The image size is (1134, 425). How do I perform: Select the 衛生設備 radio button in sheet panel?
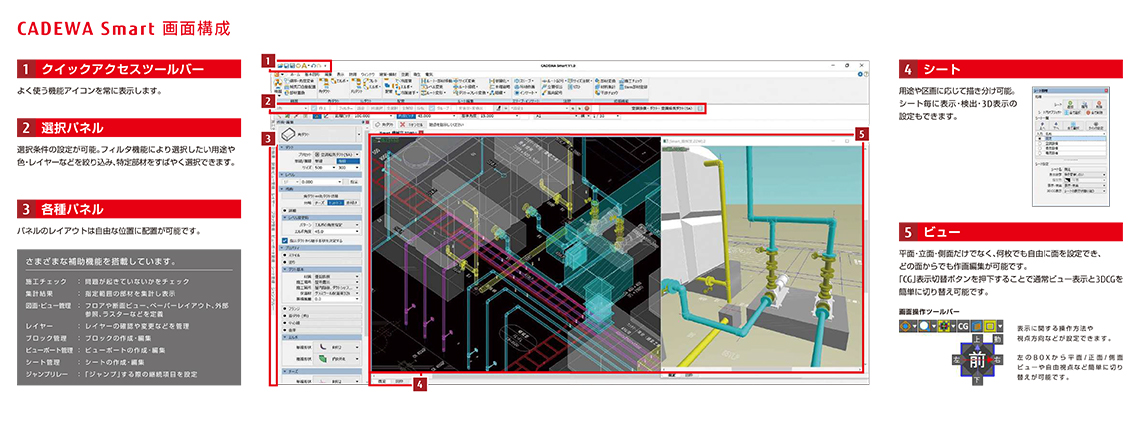1039,148
